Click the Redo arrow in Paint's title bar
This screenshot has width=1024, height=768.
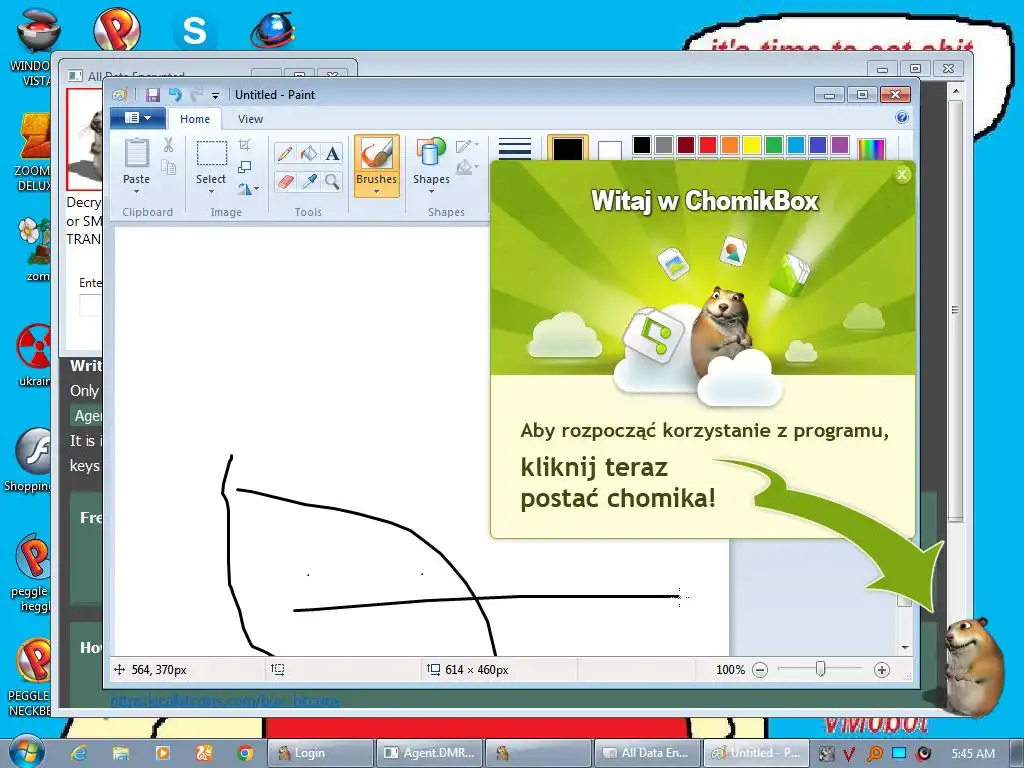[x=197, y=95]
